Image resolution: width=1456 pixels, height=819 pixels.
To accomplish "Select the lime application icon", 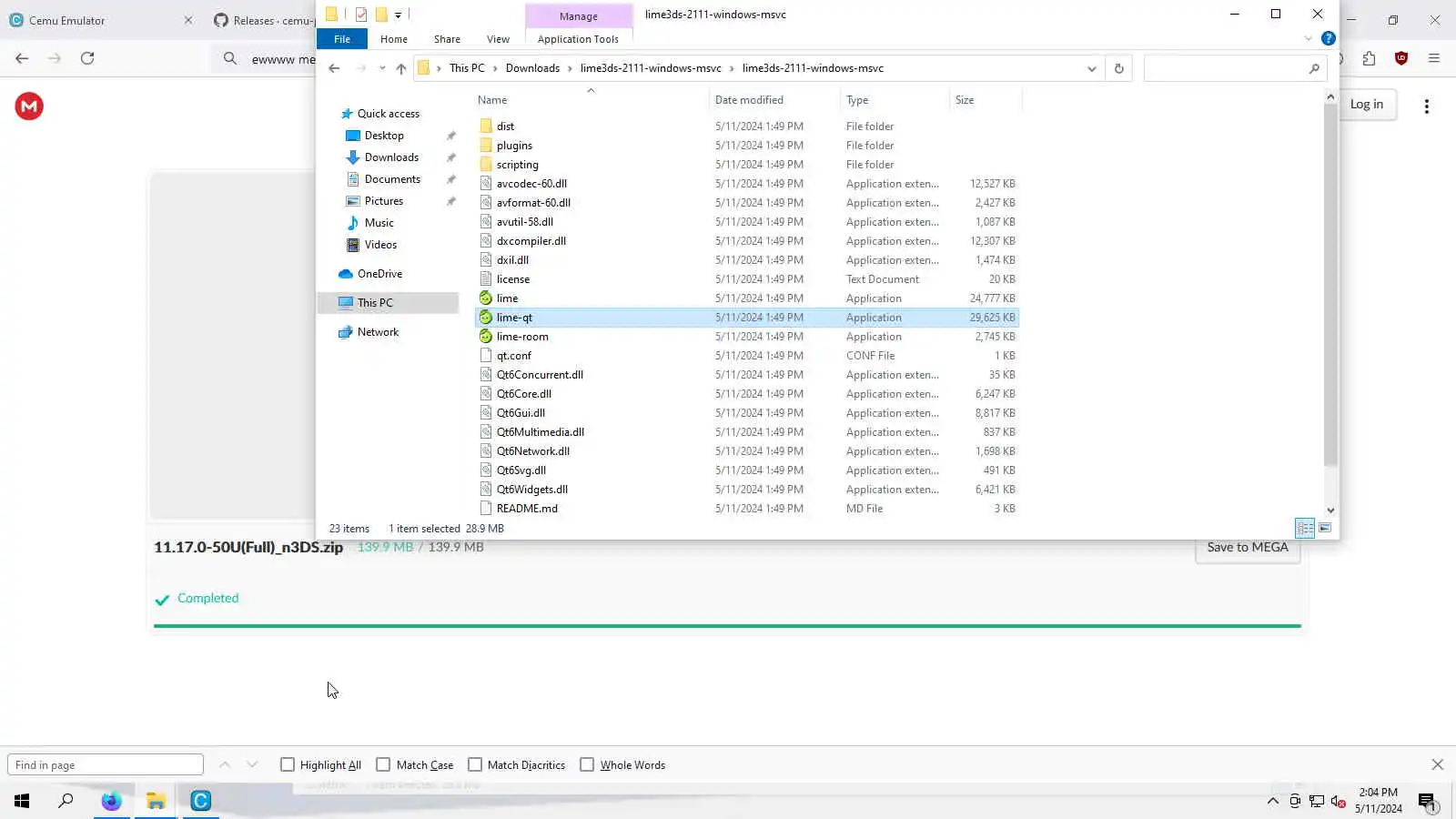I will [486, 298].
